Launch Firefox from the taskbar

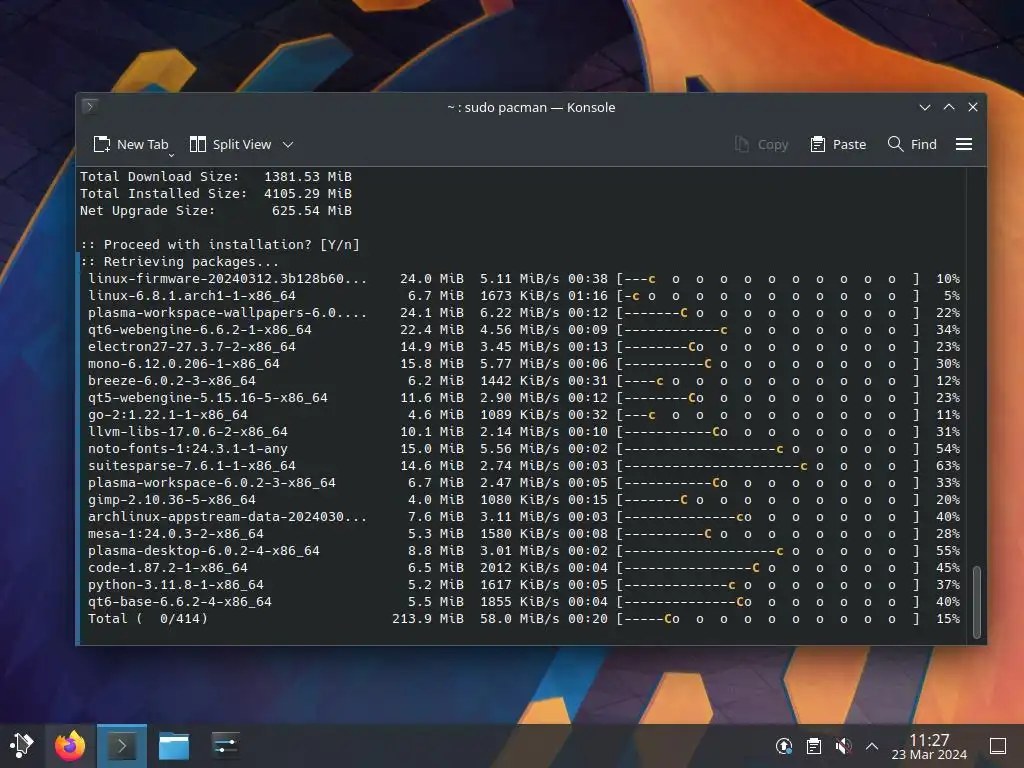[x=70, y=745]
